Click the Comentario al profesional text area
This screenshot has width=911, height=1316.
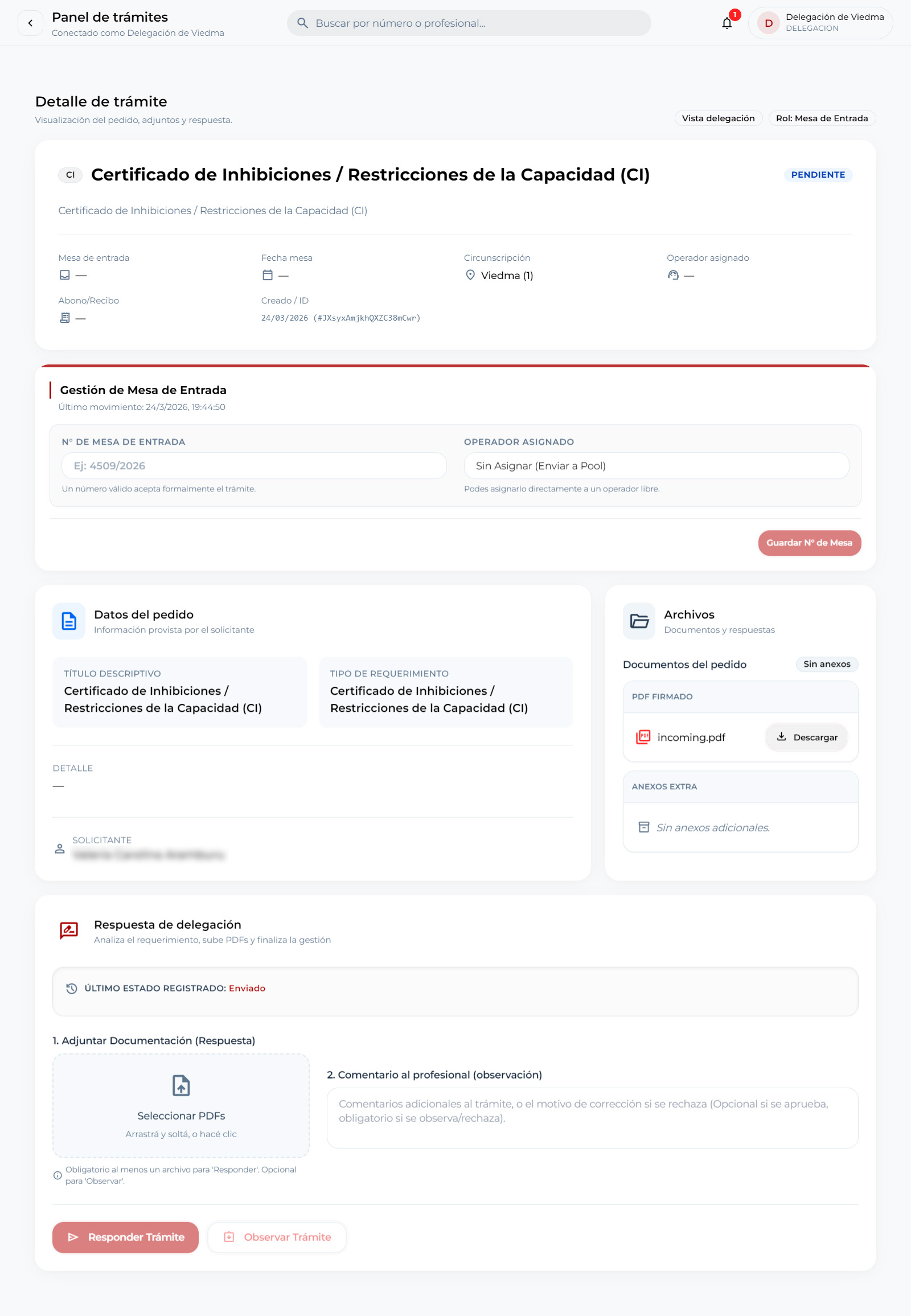tap(592, 1117)
